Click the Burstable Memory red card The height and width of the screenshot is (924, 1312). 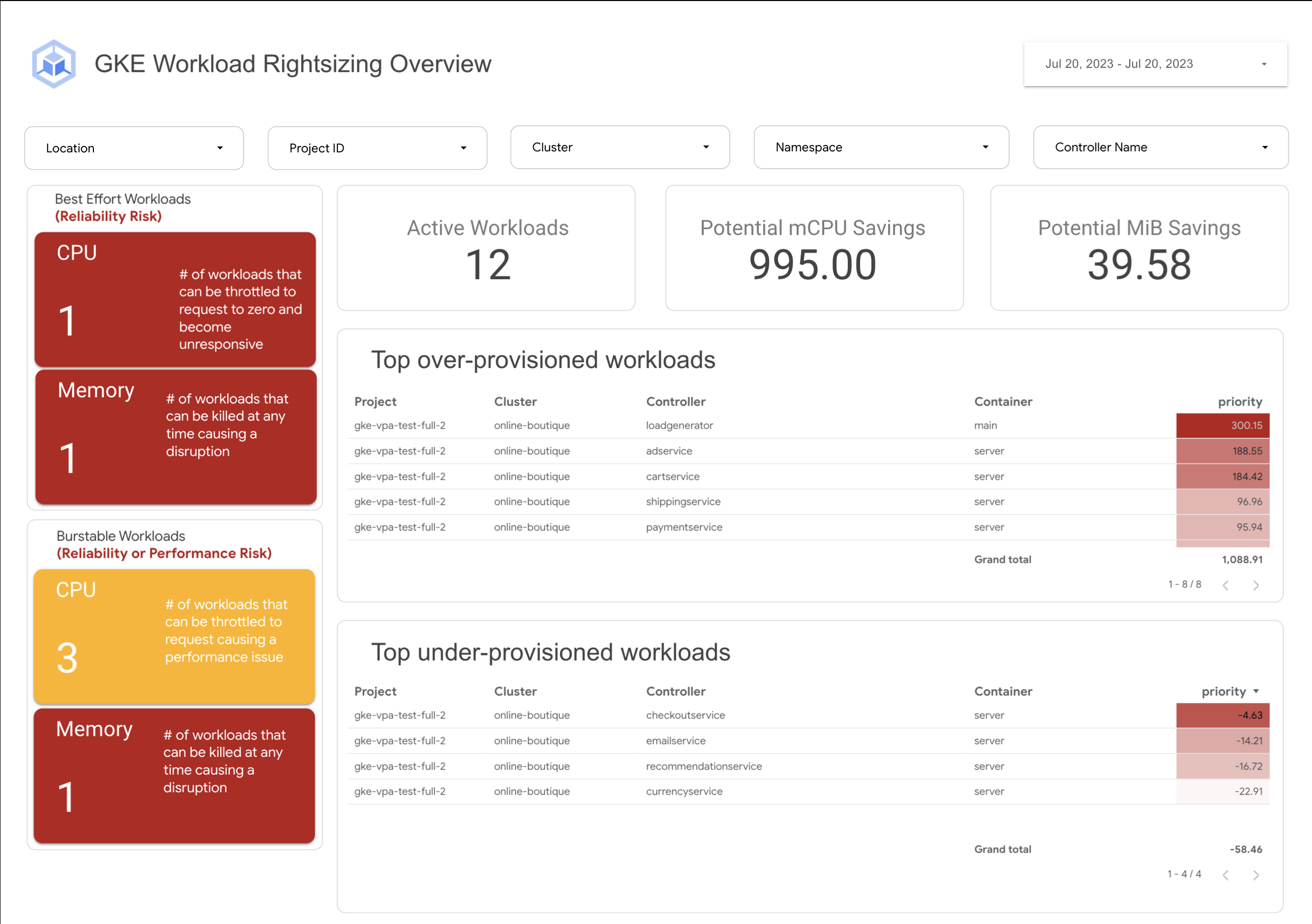tap(174, 776)
